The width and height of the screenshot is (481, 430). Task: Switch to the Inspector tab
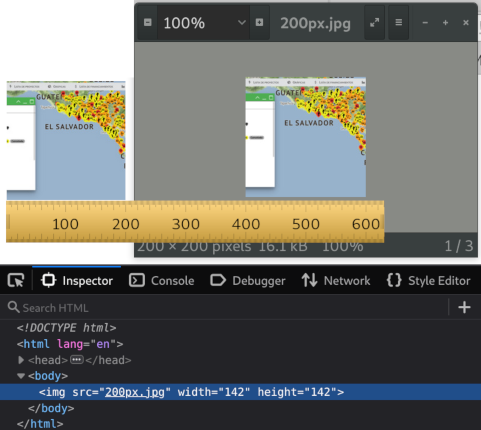(77, 280)
